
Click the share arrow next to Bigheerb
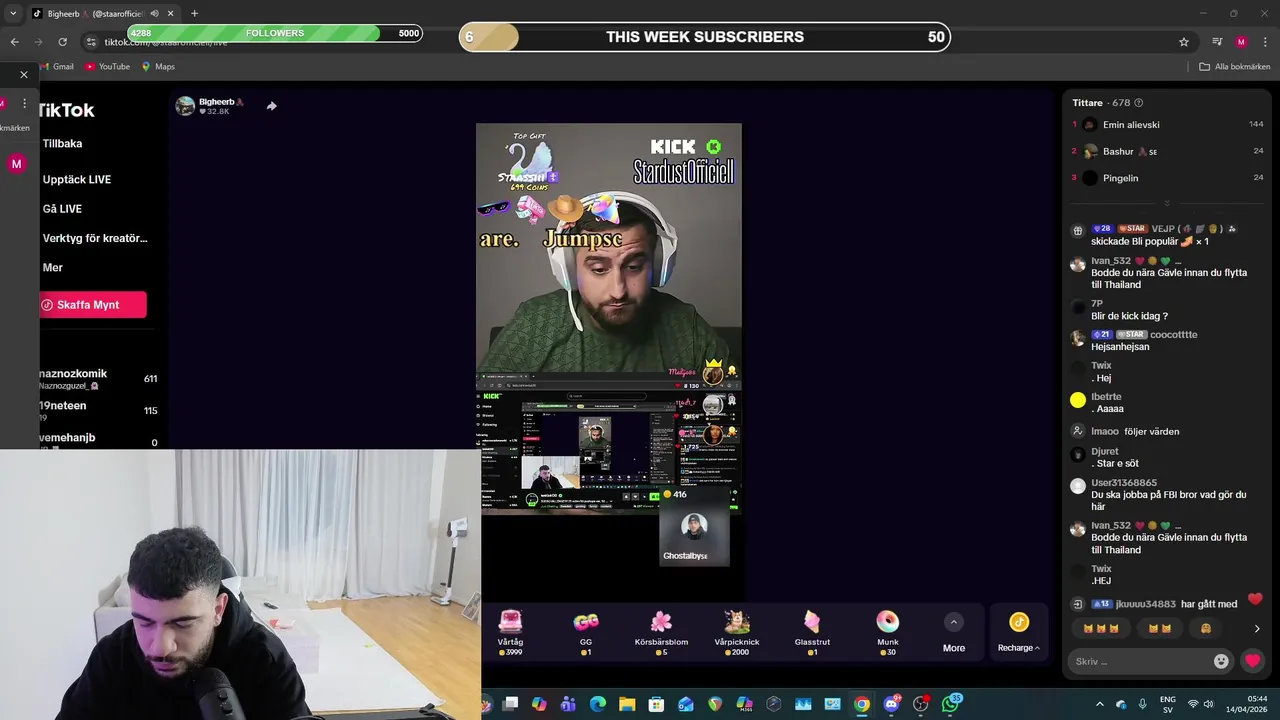point(271,106)
